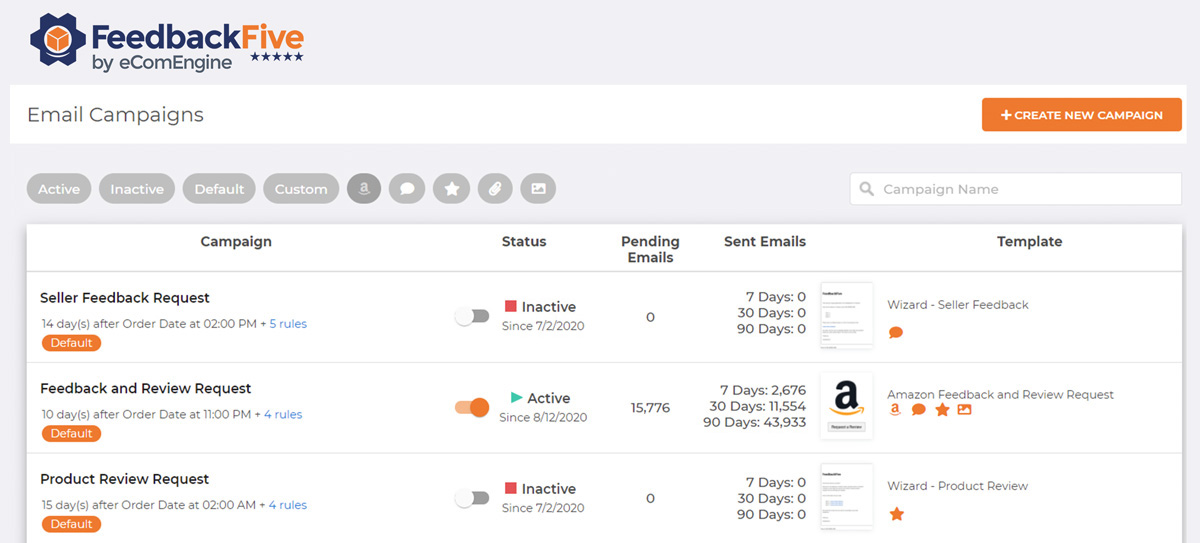Screen dimensions: 1200x543
Task: Filter campaigns by Amazon request icon
Action: pyautogui.click(x=364, y=189)
